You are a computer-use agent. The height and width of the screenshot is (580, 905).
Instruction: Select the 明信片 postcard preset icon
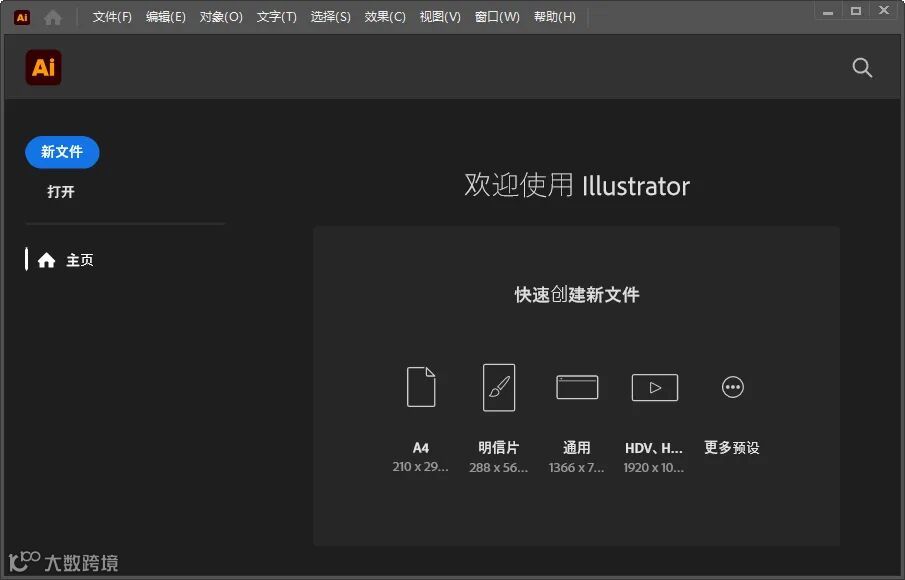pyautogui.click(x=499, y=387)
